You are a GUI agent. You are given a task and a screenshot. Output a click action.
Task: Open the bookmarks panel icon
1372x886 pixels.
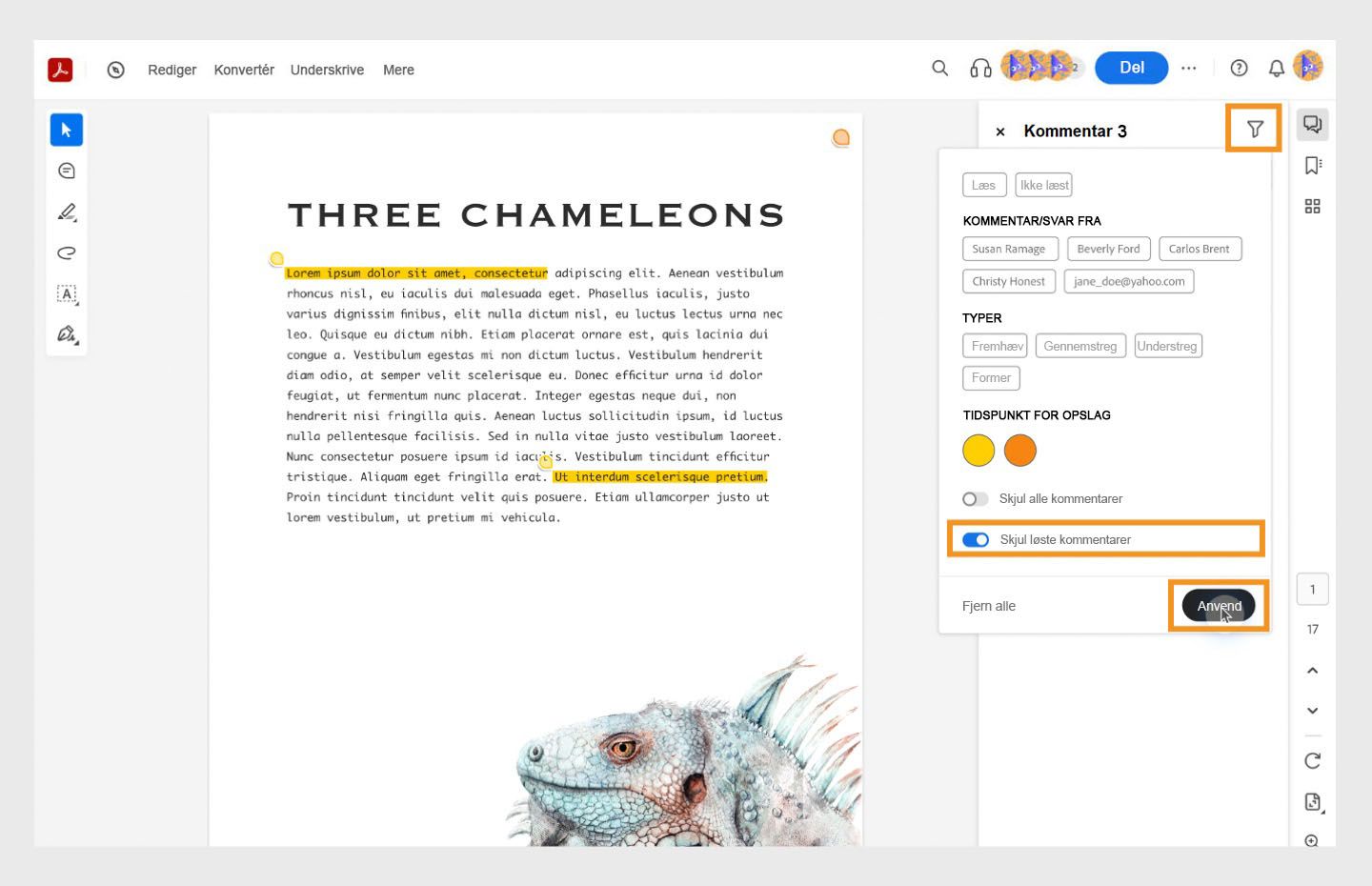point(1313,166)
